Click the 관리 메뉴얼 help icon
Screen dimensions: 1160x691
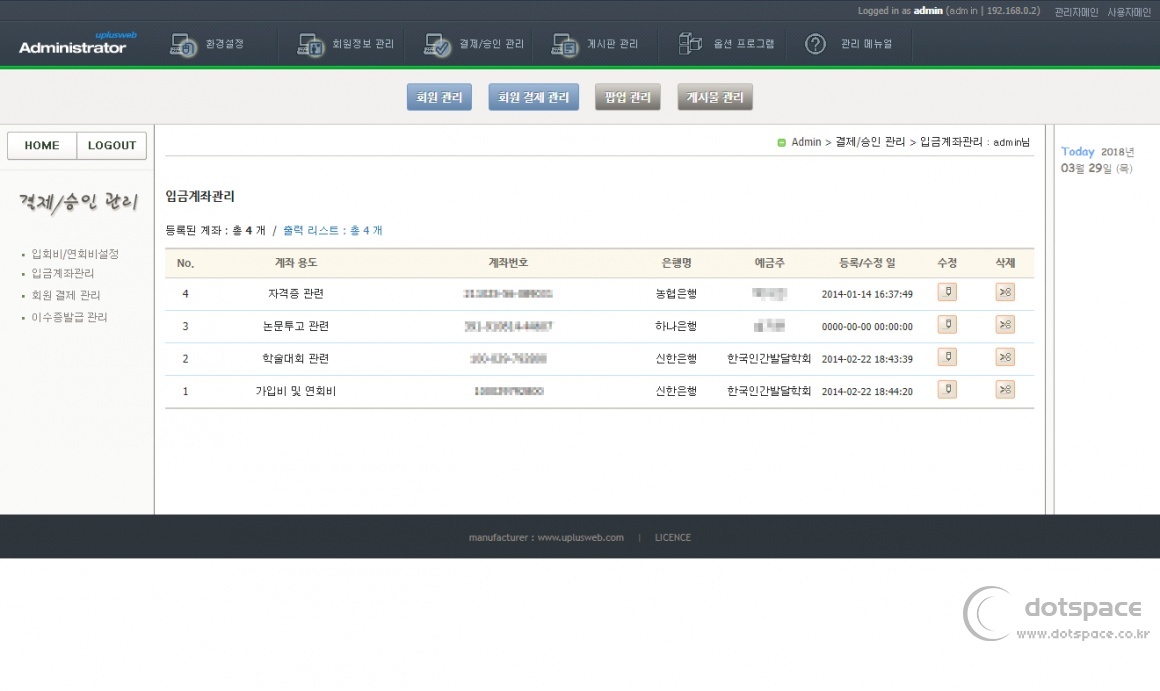(815, 44)
